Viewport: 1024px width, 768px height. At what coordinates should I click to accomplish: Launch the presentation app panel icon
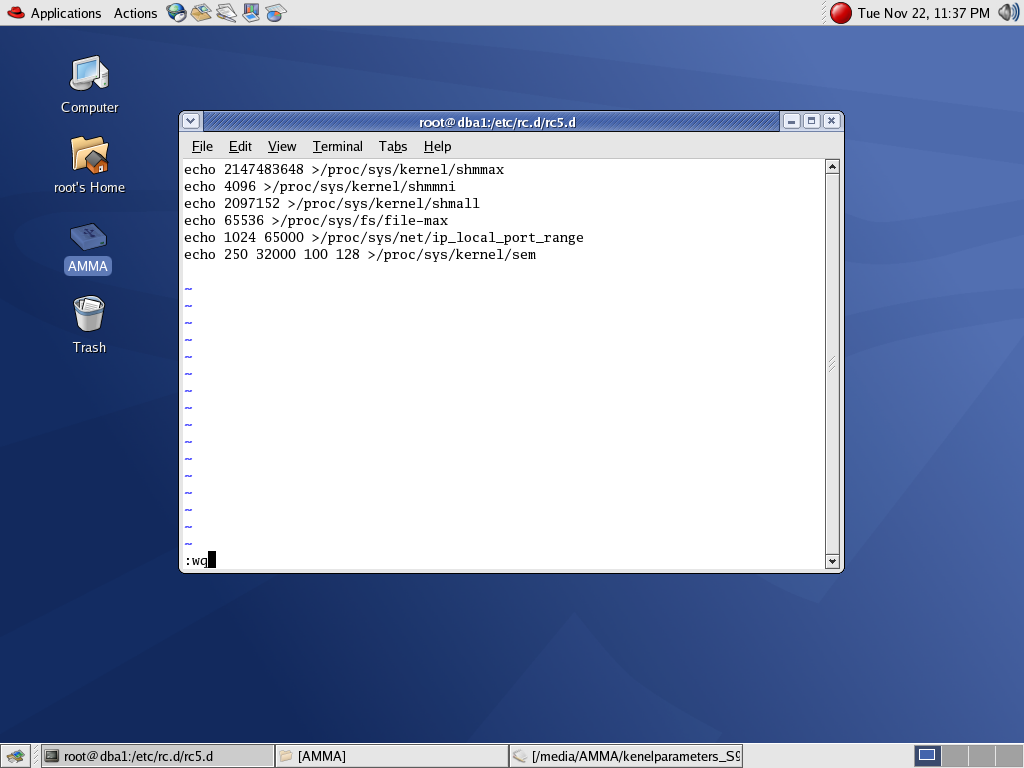click(x=251, y=12)
